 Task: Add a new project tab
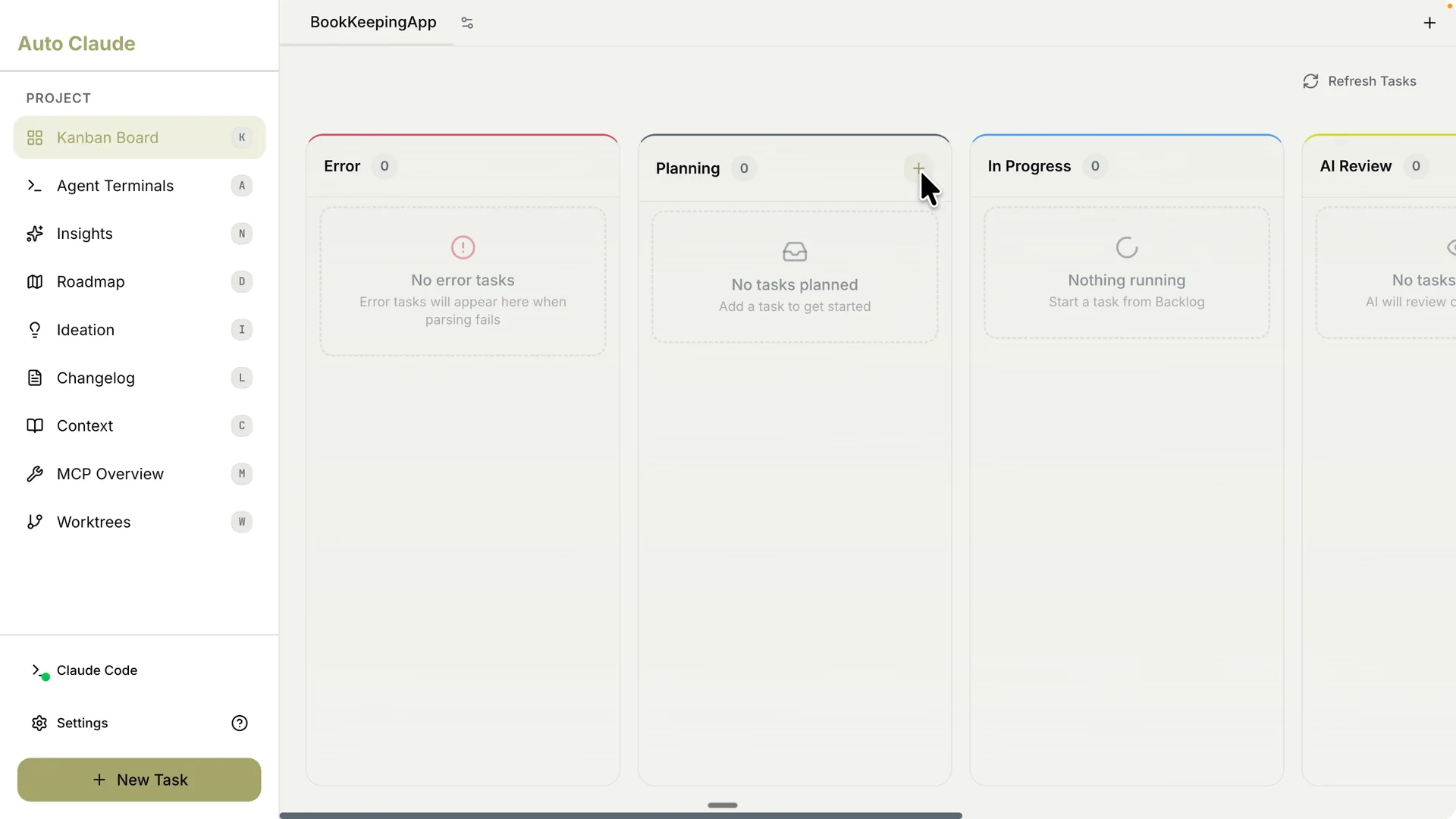[1429, 23]
